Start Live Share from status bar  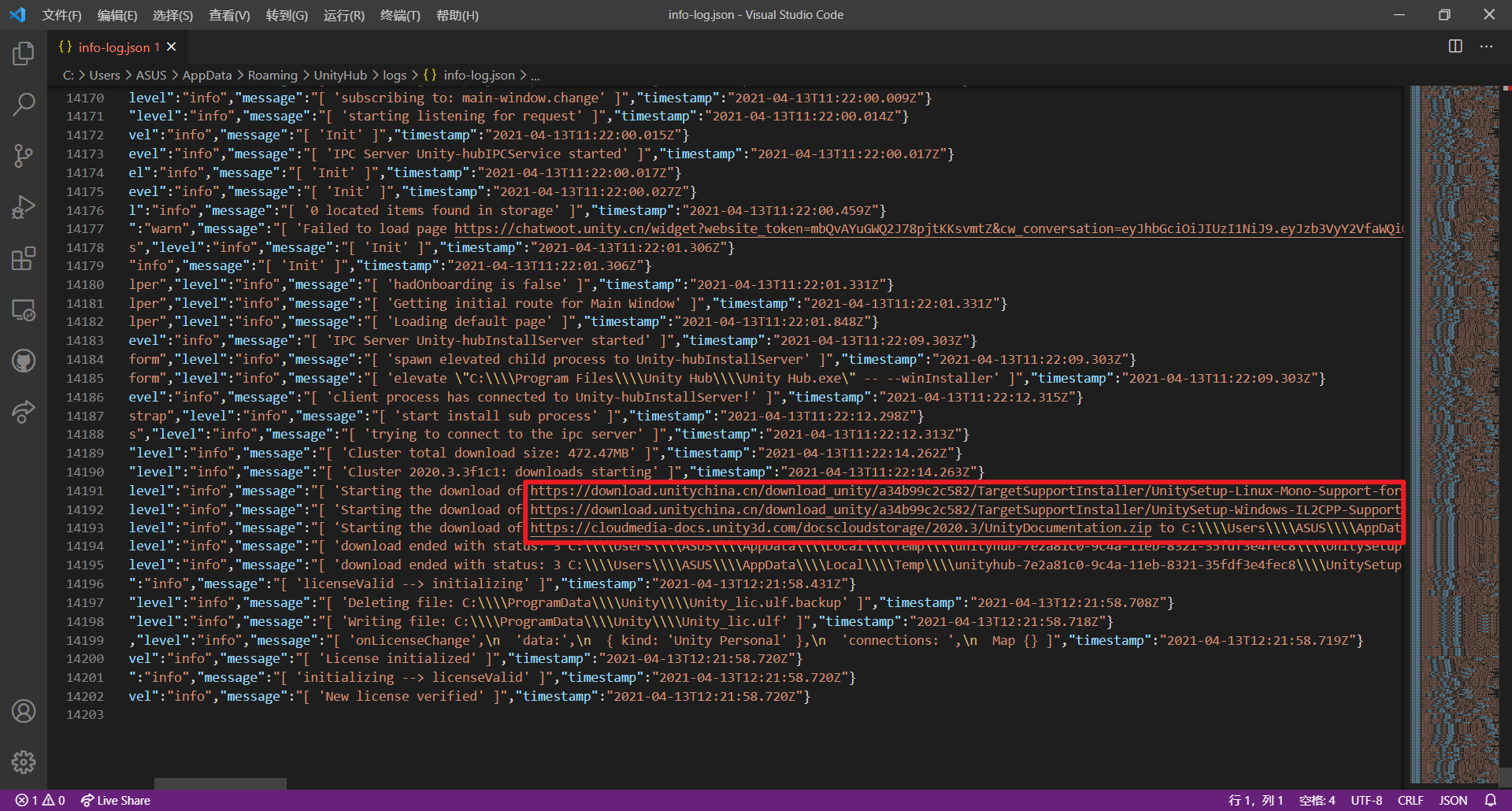pyautogui.click(x=116, y=800)
